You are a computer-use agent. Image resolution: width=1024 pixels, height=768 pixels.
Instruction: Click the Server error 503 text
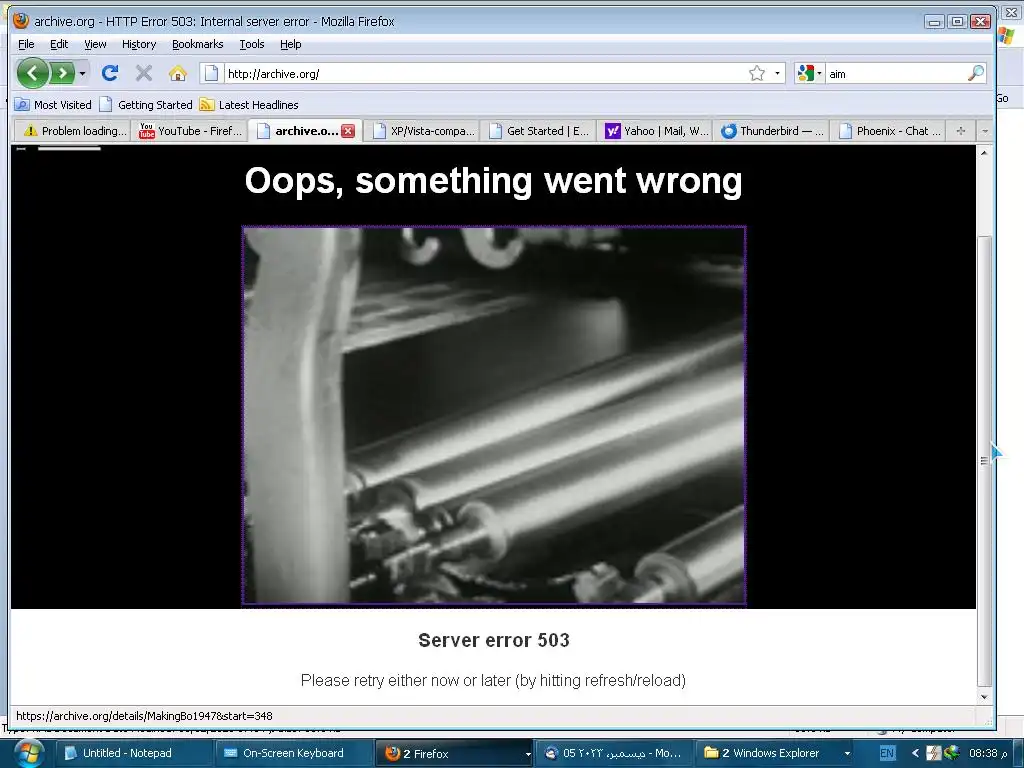[494, 640]
